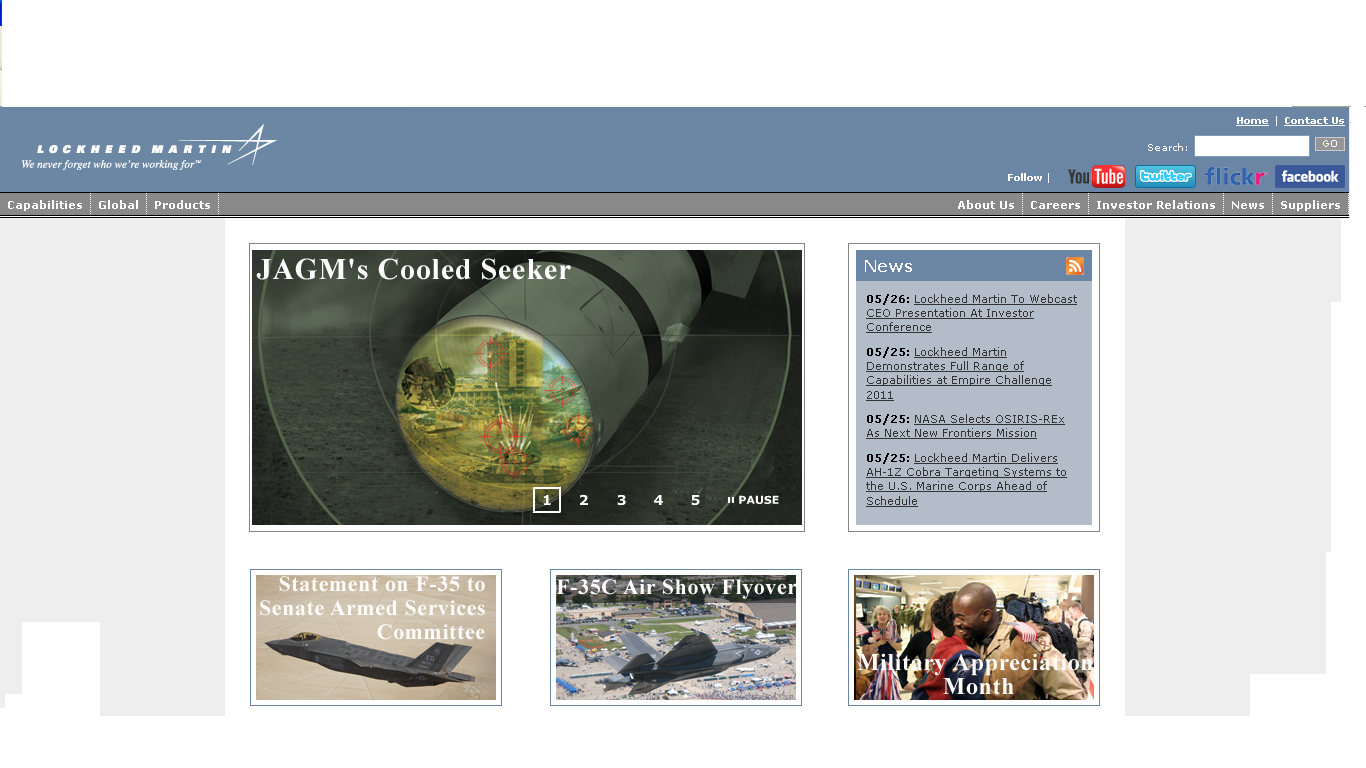Open the About Us menu

[986, 205]
